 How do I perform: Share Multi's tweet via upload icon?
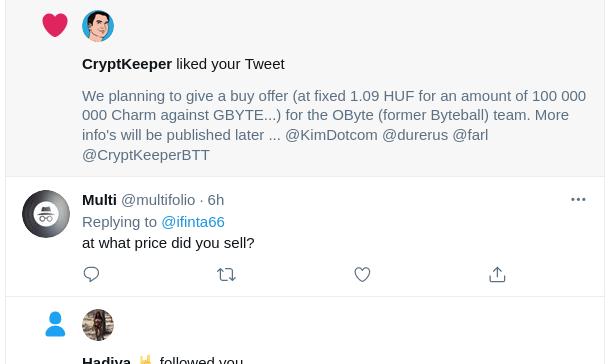497,274
